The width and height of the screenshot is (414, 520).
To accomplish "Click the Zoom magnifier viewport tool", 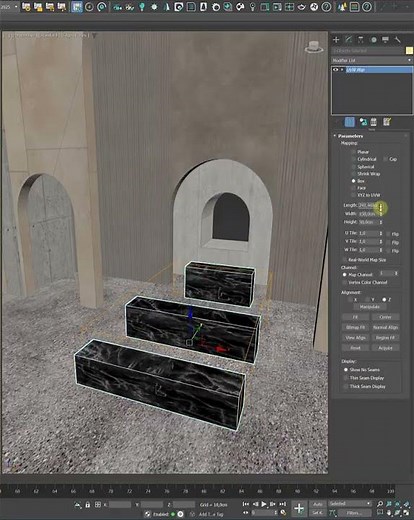I will click(x=380, y=504).
